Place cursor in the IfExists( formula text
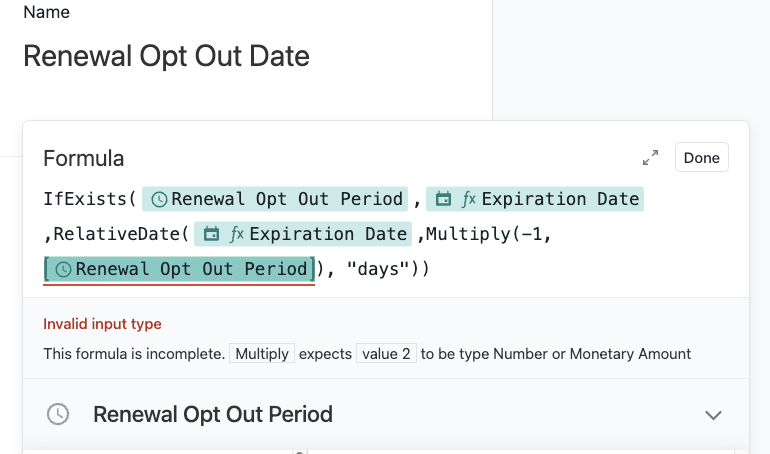The image size is (770, 454). 90,199
